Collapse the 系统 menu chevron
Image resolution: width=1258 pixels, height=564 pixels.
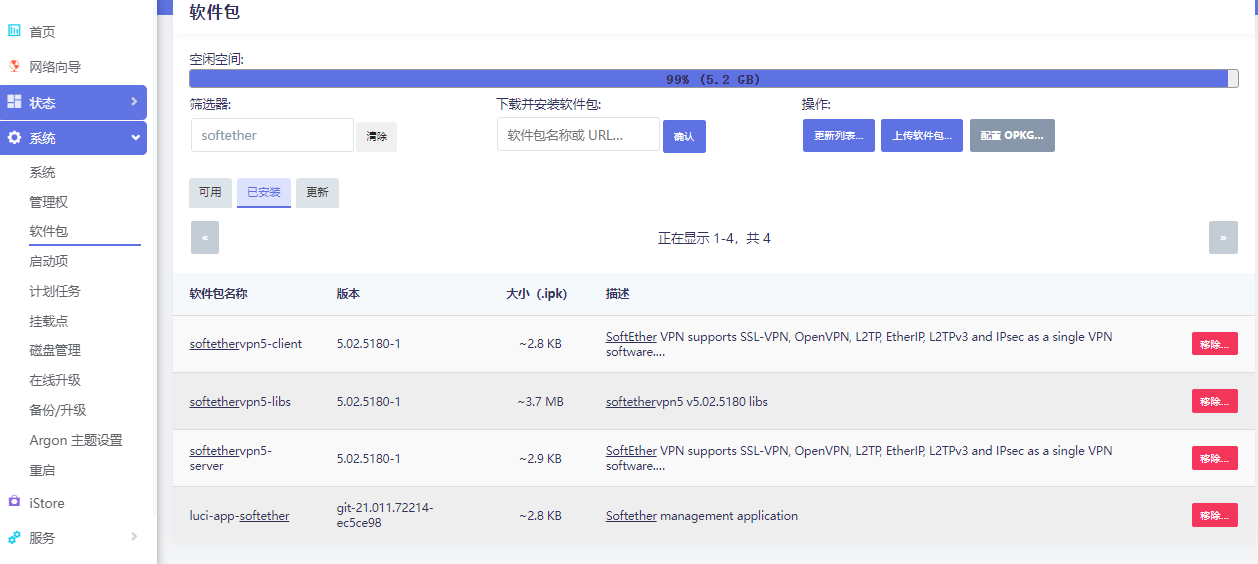[x=135, y=138]
